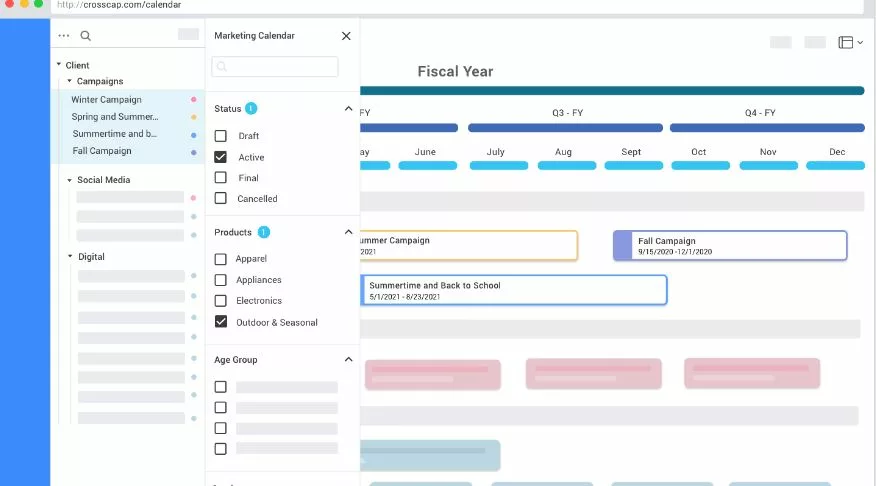Open the Fall Campaign calendar bar
This screenshot has width=876, height=486.
pos(730,246)
